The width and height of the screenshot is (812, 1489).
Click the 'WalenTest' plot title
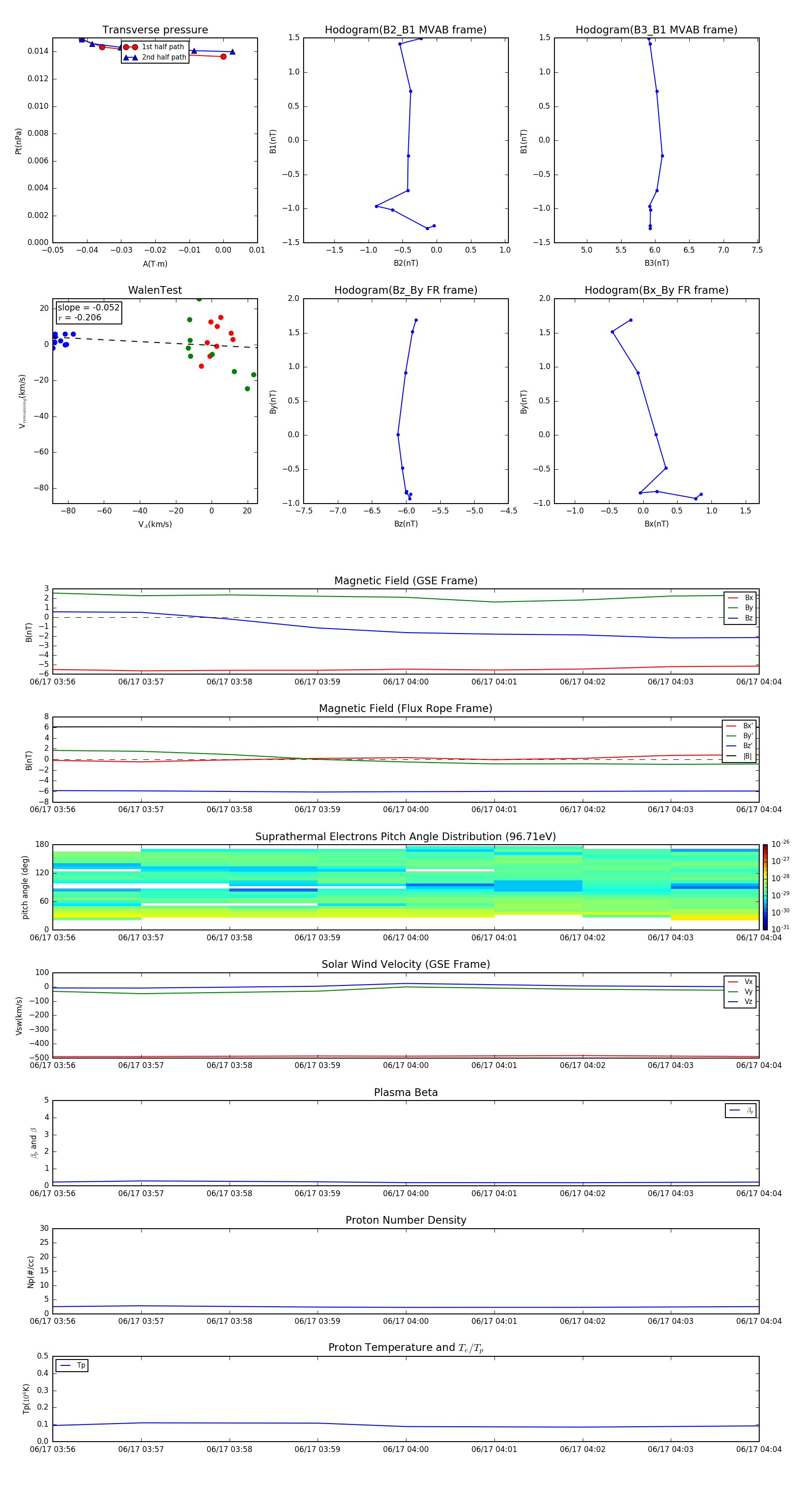(x=155, y=290)
